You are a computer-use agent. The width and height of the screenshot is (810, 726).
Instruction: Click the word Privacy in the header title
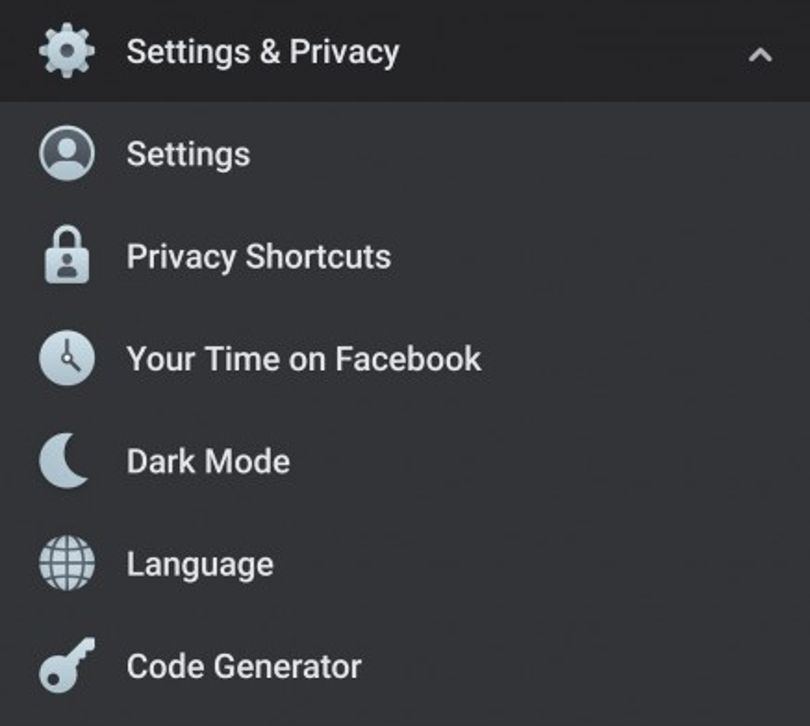(344, 53)
